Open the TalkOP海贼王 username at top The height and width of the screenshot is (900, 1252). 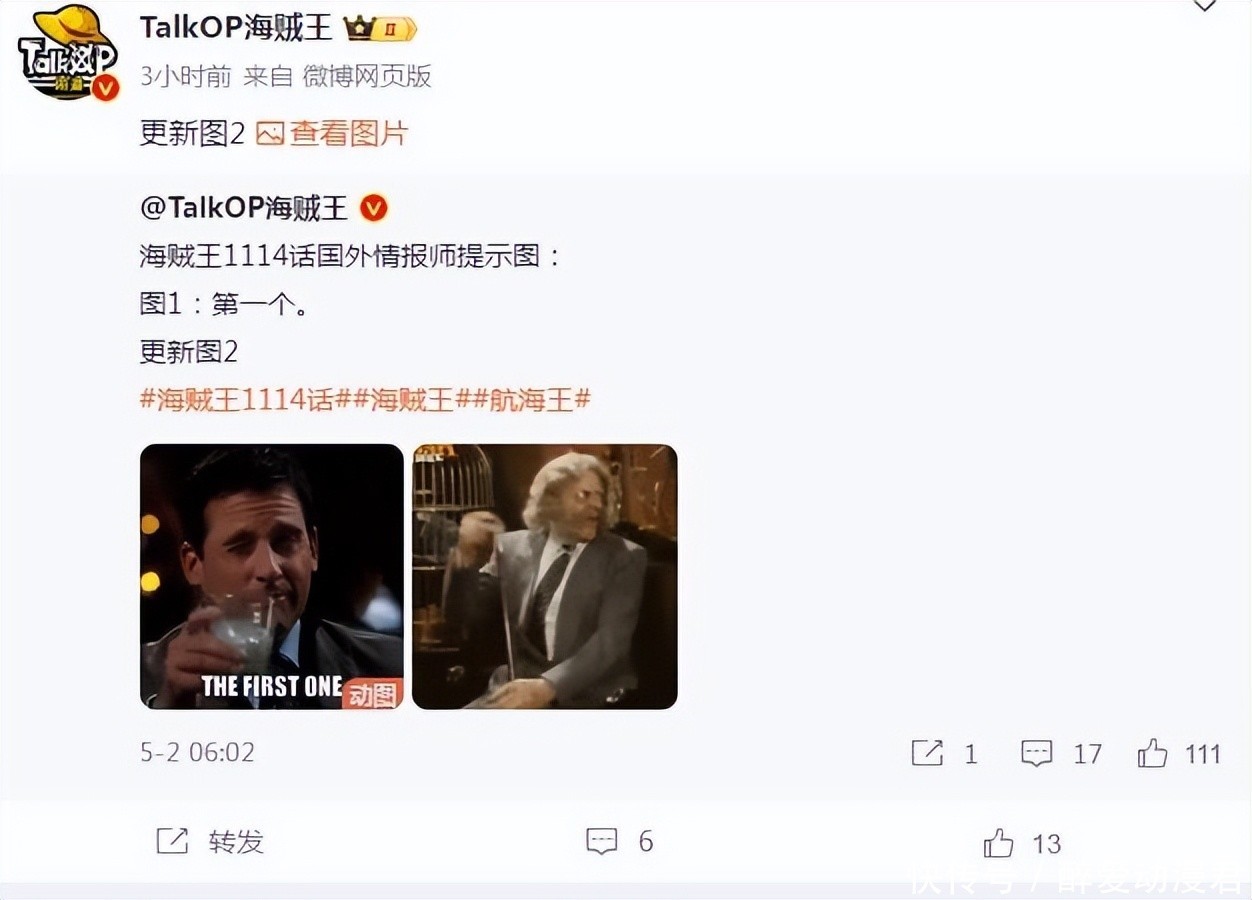(x=236, y=28)
